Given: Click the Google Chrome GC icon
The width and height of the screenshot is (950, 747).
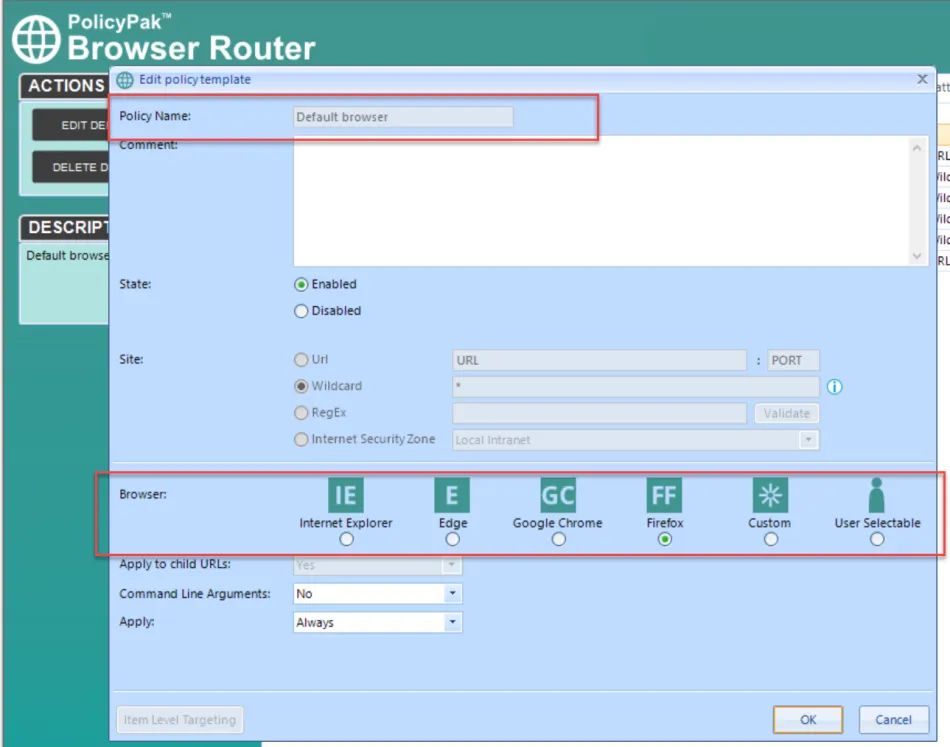Looking at the screenshot, I should point(558,495).
